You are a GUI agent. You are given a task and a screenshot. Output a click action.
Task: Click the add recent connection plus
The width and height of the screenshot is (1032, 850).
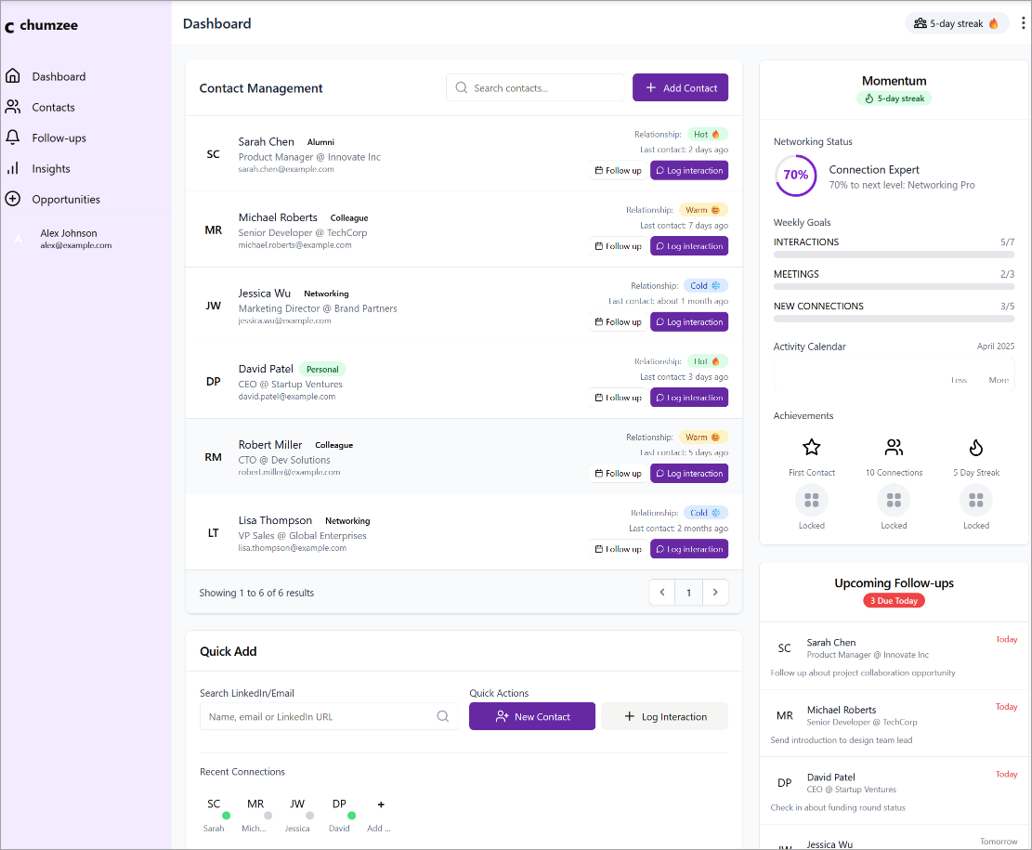(x=380, y=805)
